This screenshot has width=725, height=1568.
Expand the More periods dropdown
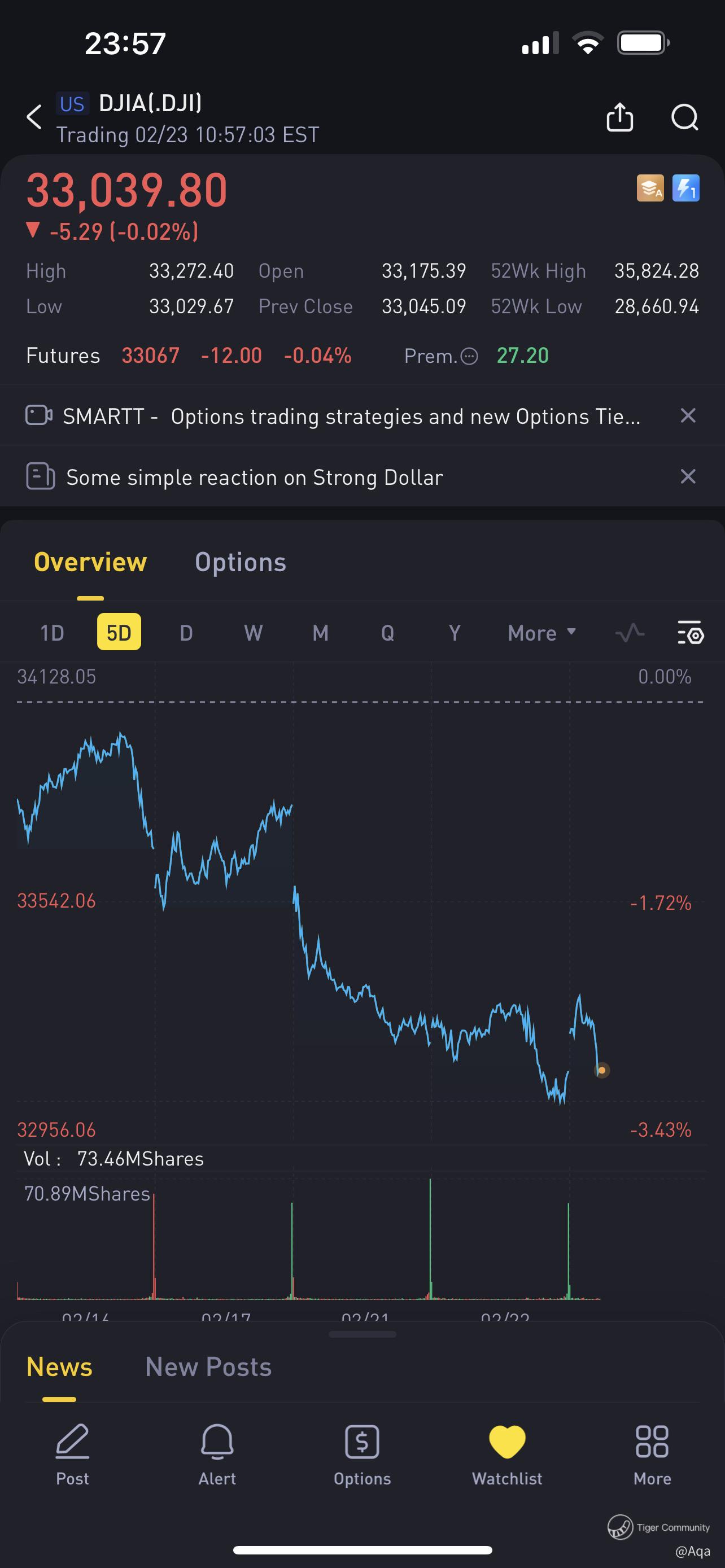pos(541,633)
